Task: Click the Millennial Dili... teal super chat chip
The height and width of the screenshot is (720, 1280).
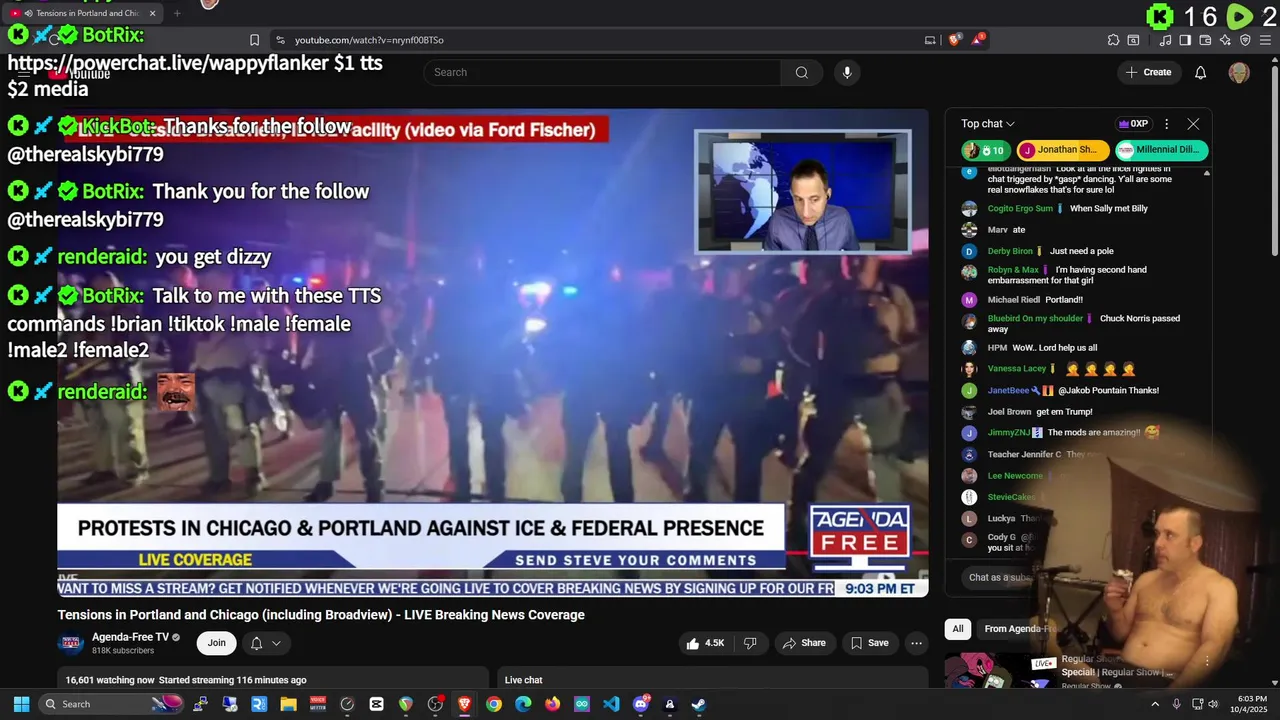Action: 1162,150
